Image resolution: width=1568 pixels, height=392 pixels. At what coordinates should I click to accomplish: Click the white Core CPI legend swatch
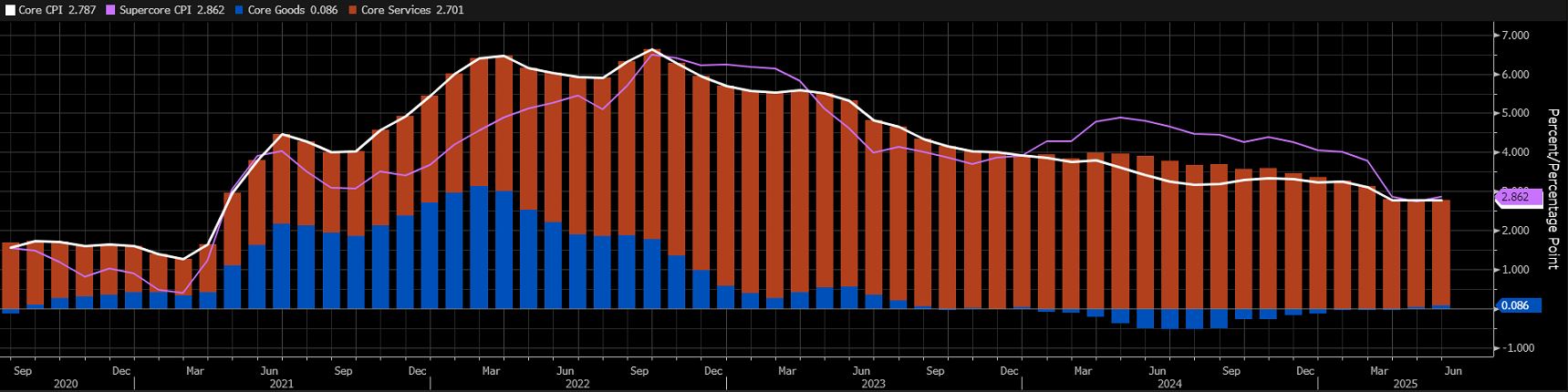[10, 10]
